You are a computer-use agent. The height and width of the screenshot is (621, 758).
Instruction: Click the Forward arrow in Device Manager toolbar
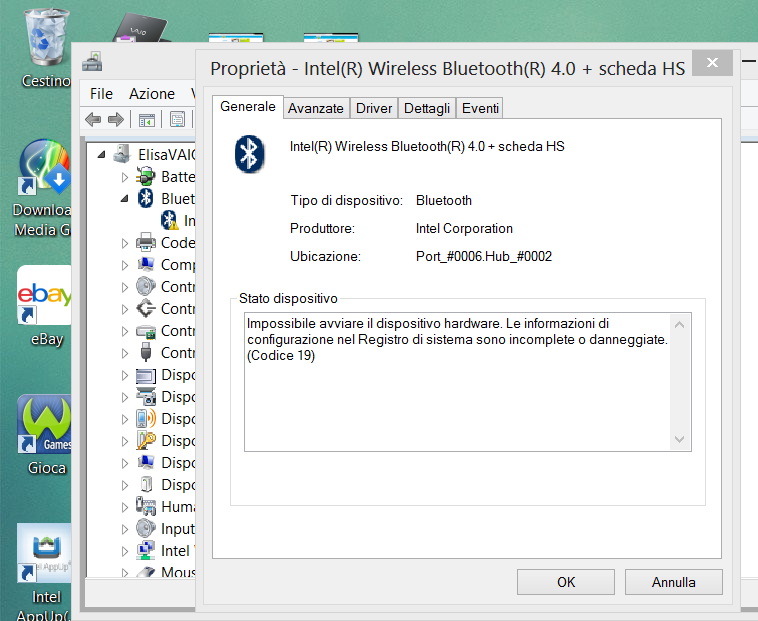click(x=116, y=119)
